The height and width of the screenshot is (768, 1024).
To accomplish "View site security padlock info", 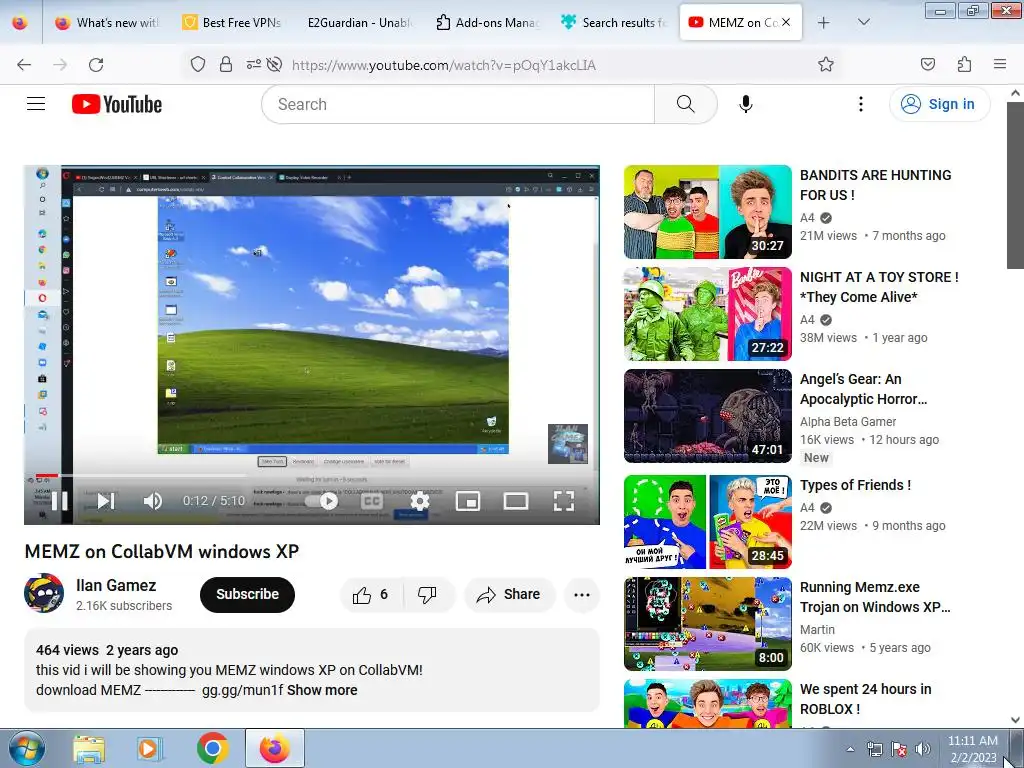I will coord(226,64).
